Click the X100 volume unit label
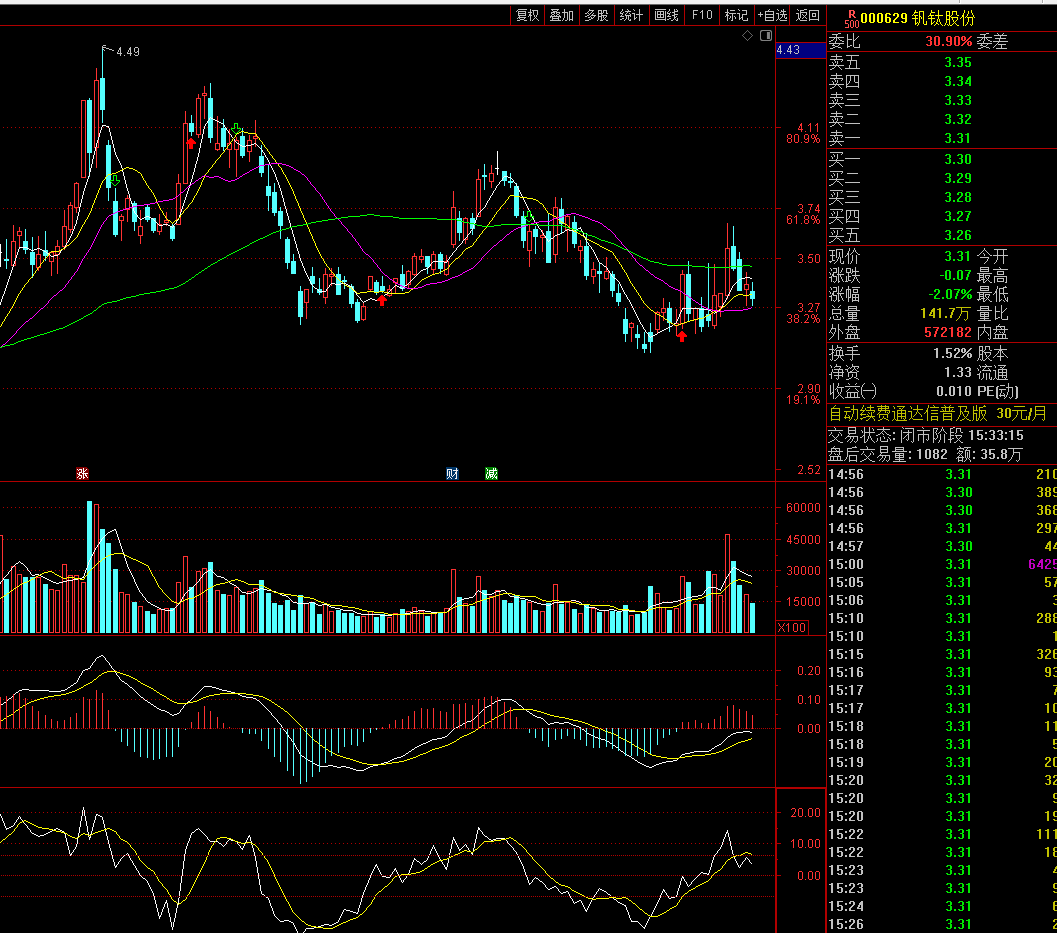1057x933 pixels. (791, 628)
